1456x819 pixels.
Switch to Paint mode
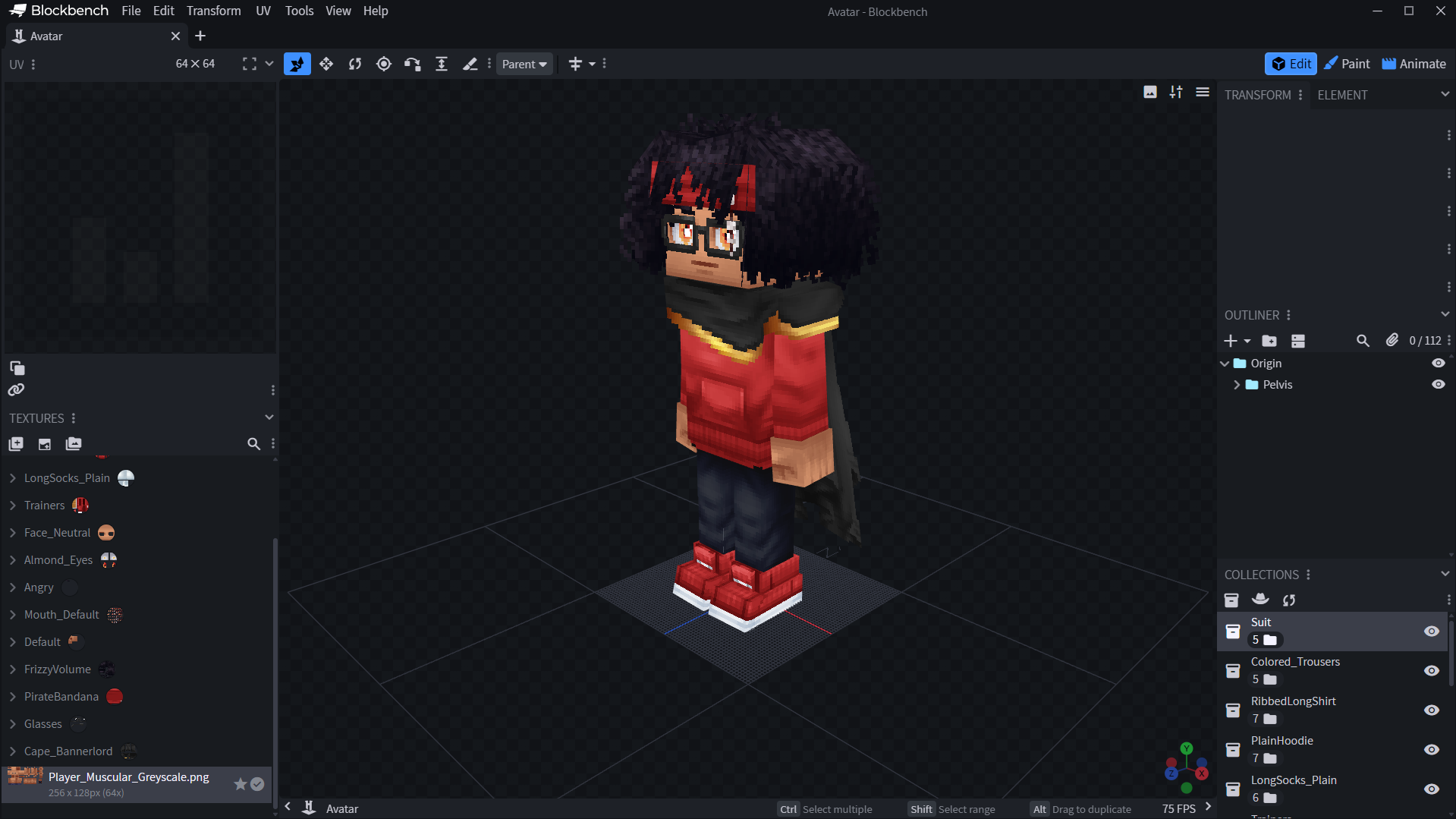tap(1347, 64)
